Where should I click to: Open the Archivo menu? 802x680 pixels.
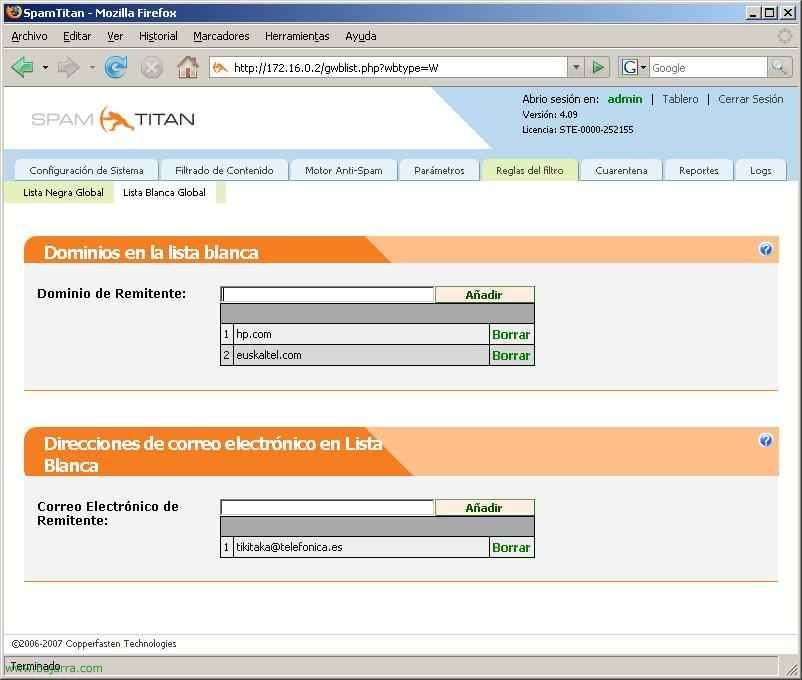(29, 36)
